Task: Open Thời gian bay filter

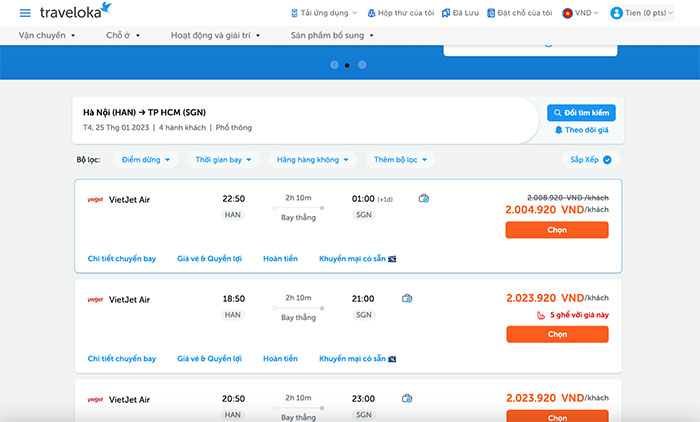Action: (x=223, y=159)
